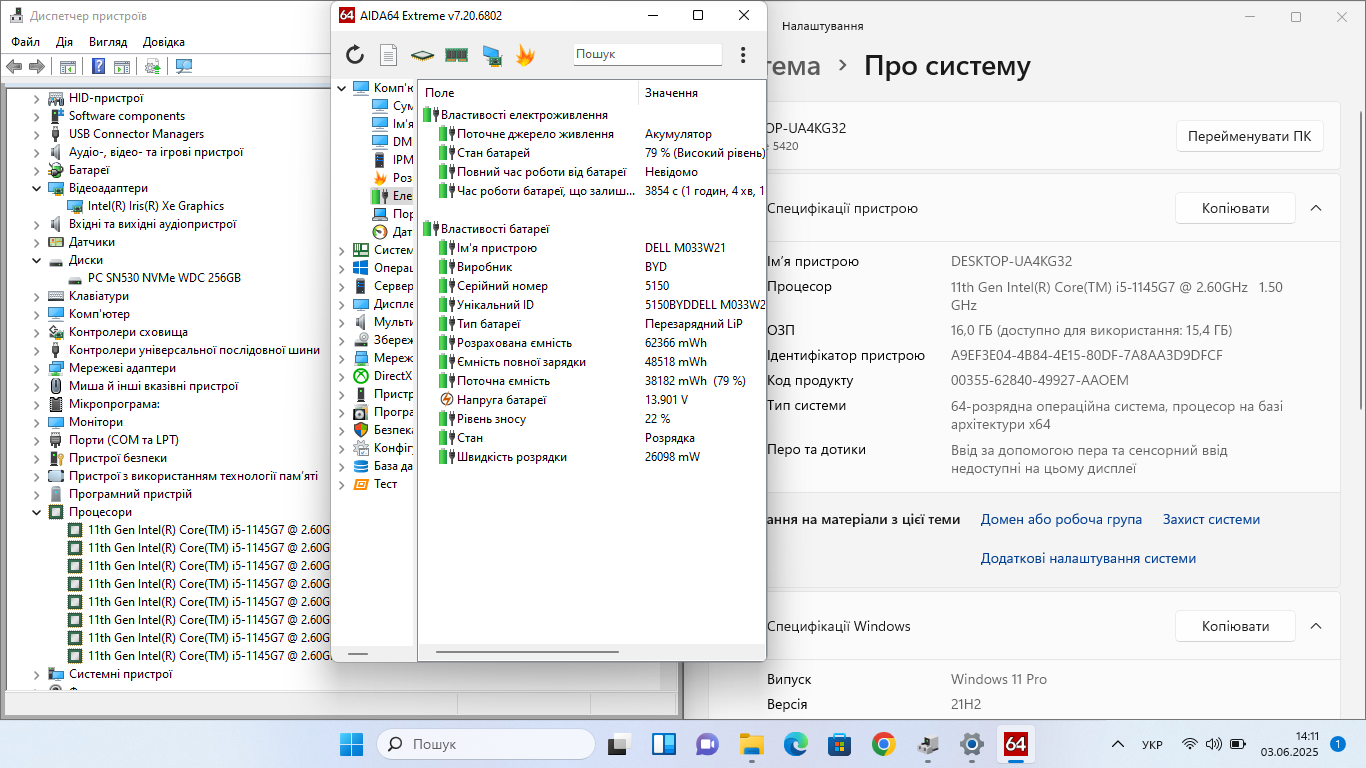Image resolution: width=1366 pixels, height=768 pixels.
Task: Click the Значення column header
Action: pos(702,93)
